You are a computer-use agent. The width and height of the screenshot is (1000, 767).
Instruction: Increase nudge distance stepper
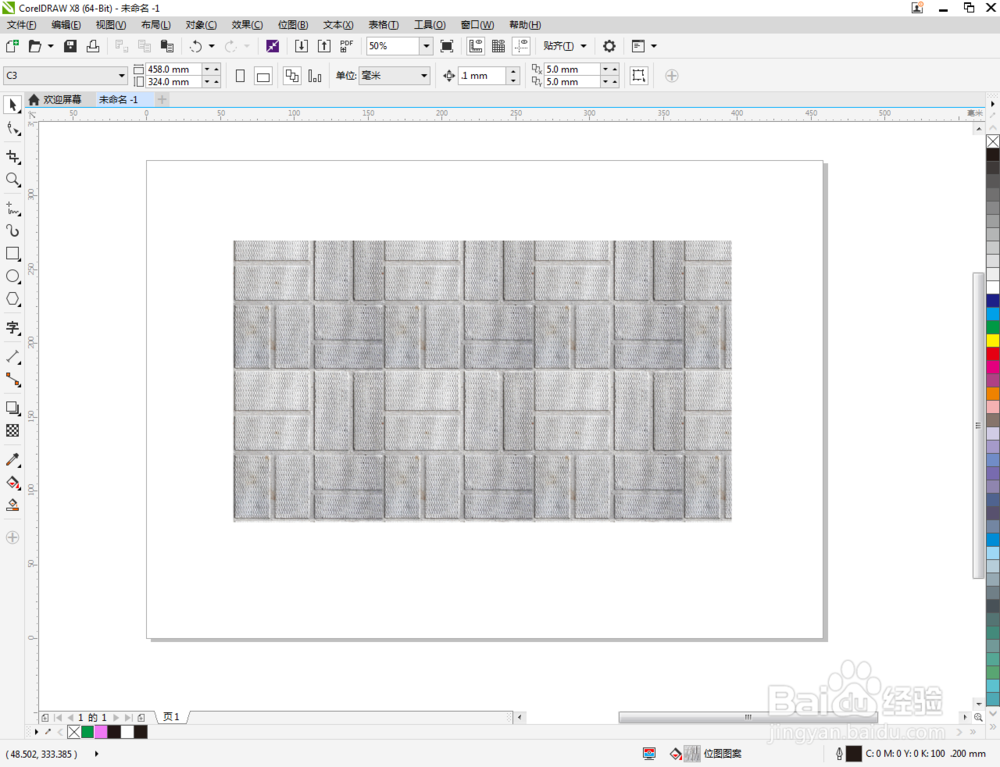click(x=513, y=71)
